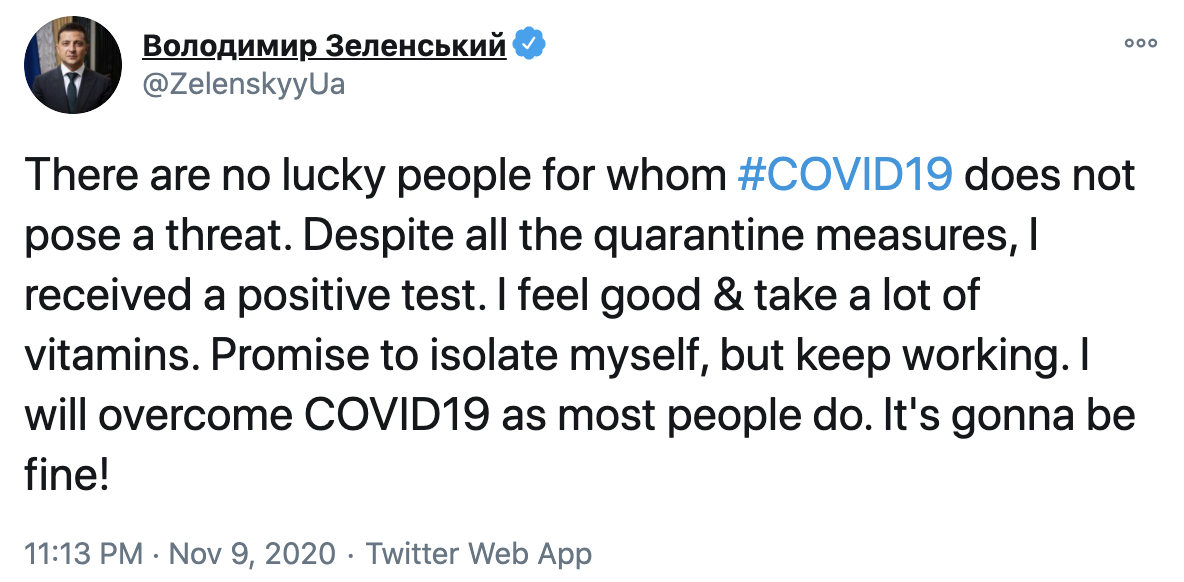This screenshot has height=582, width=1184.
Task: Click the Nov 9, 2020 date
Action: click(250, 553)
